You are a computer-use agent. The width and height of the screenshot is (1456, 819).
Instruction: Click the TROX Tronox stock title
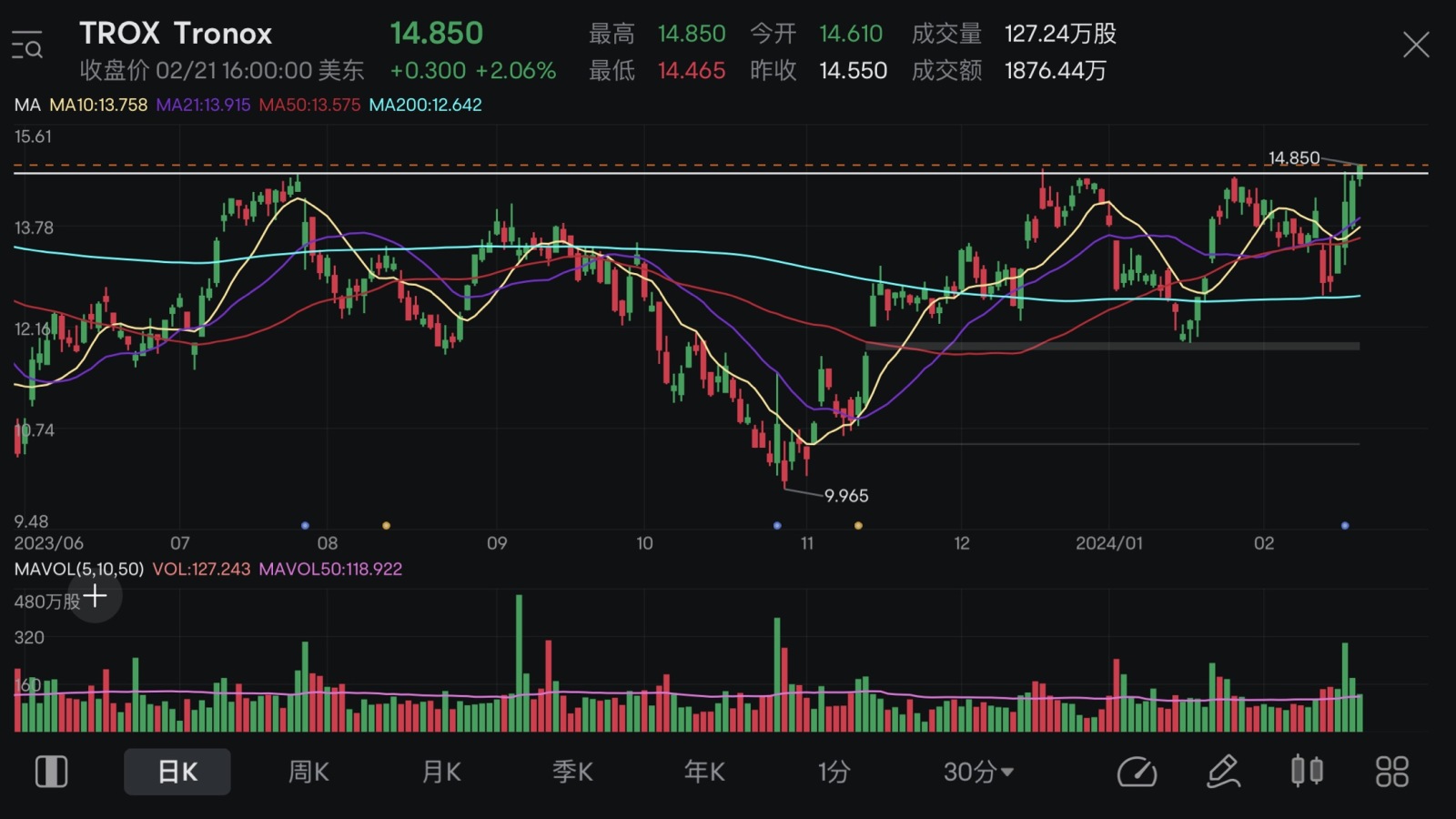pyautogui.click(x=176, y=34)
